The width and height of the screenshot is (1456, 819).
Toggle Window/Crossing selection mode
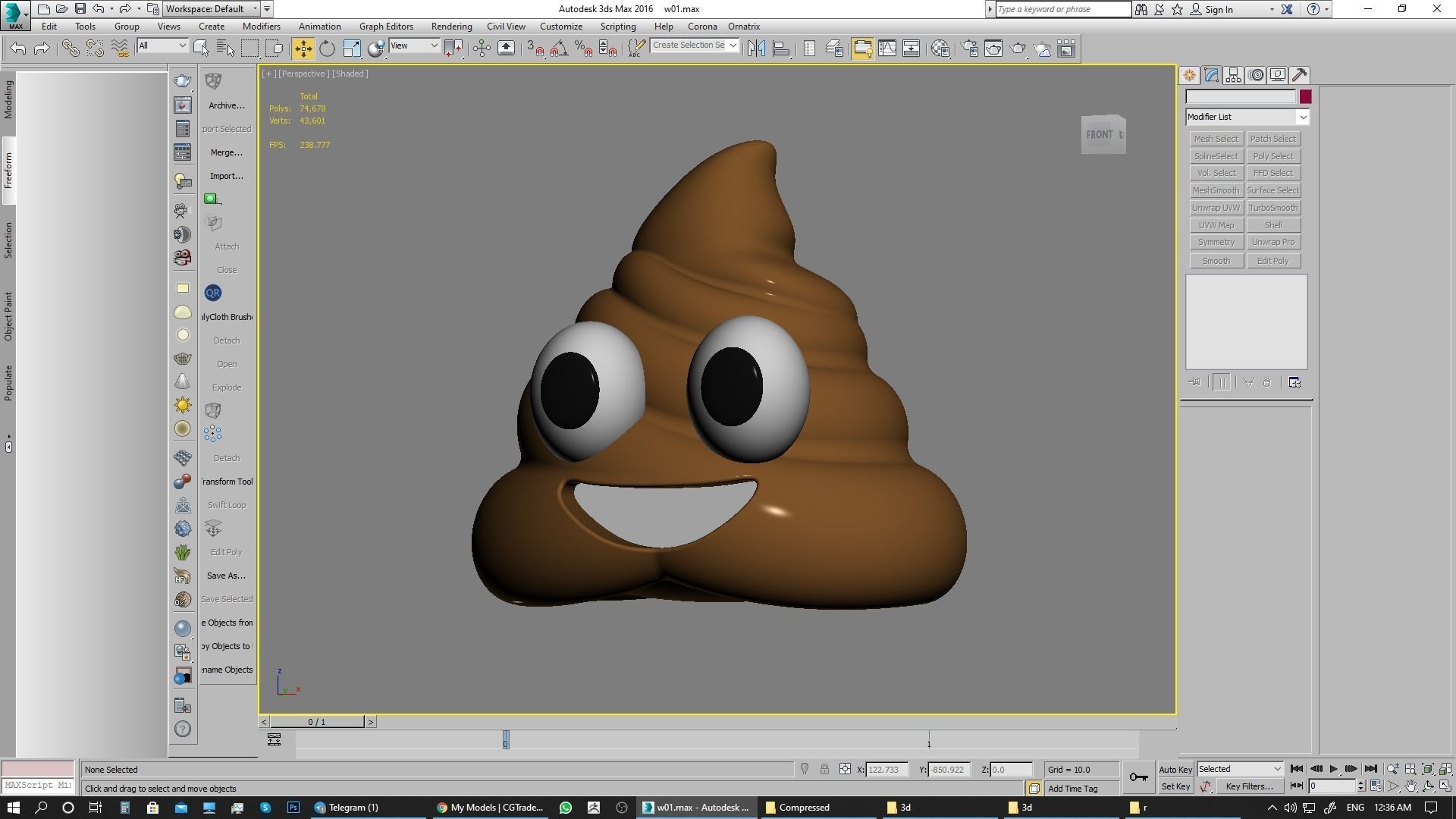275,49
